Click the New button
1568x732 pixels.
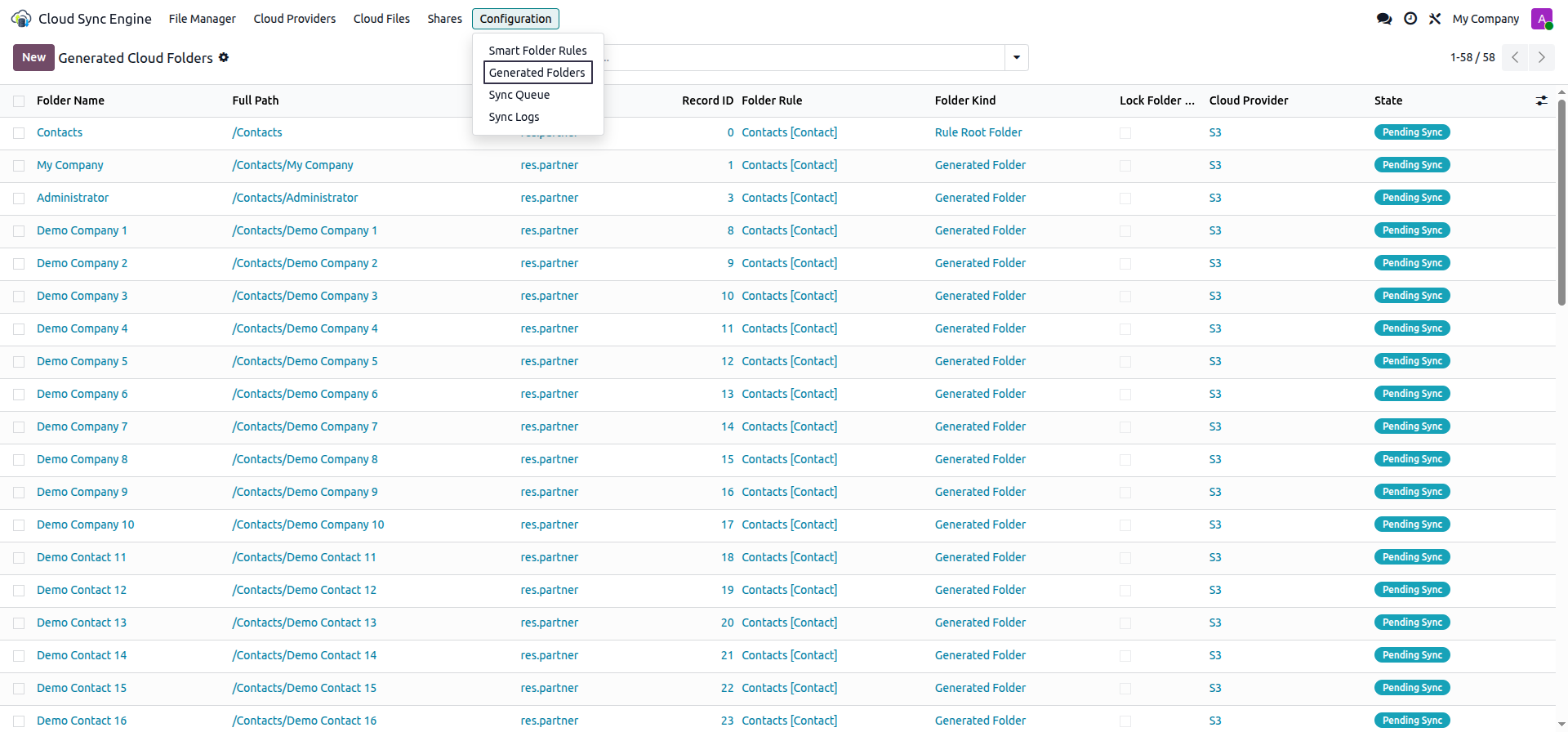(x=33, y=57)
